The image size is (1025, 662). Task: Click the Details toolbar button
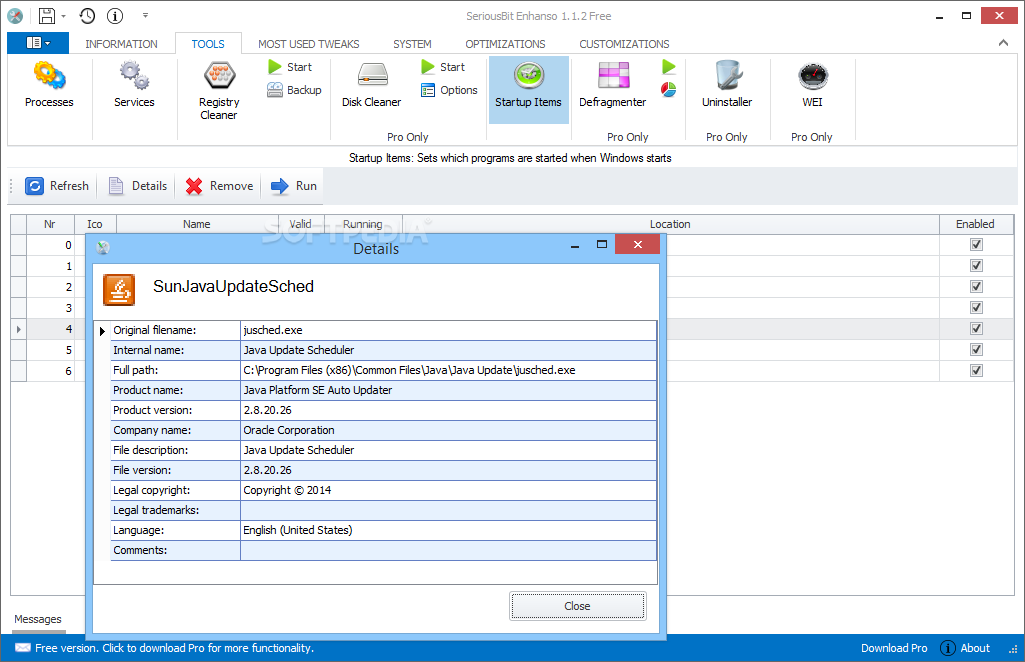coord(138,186)
